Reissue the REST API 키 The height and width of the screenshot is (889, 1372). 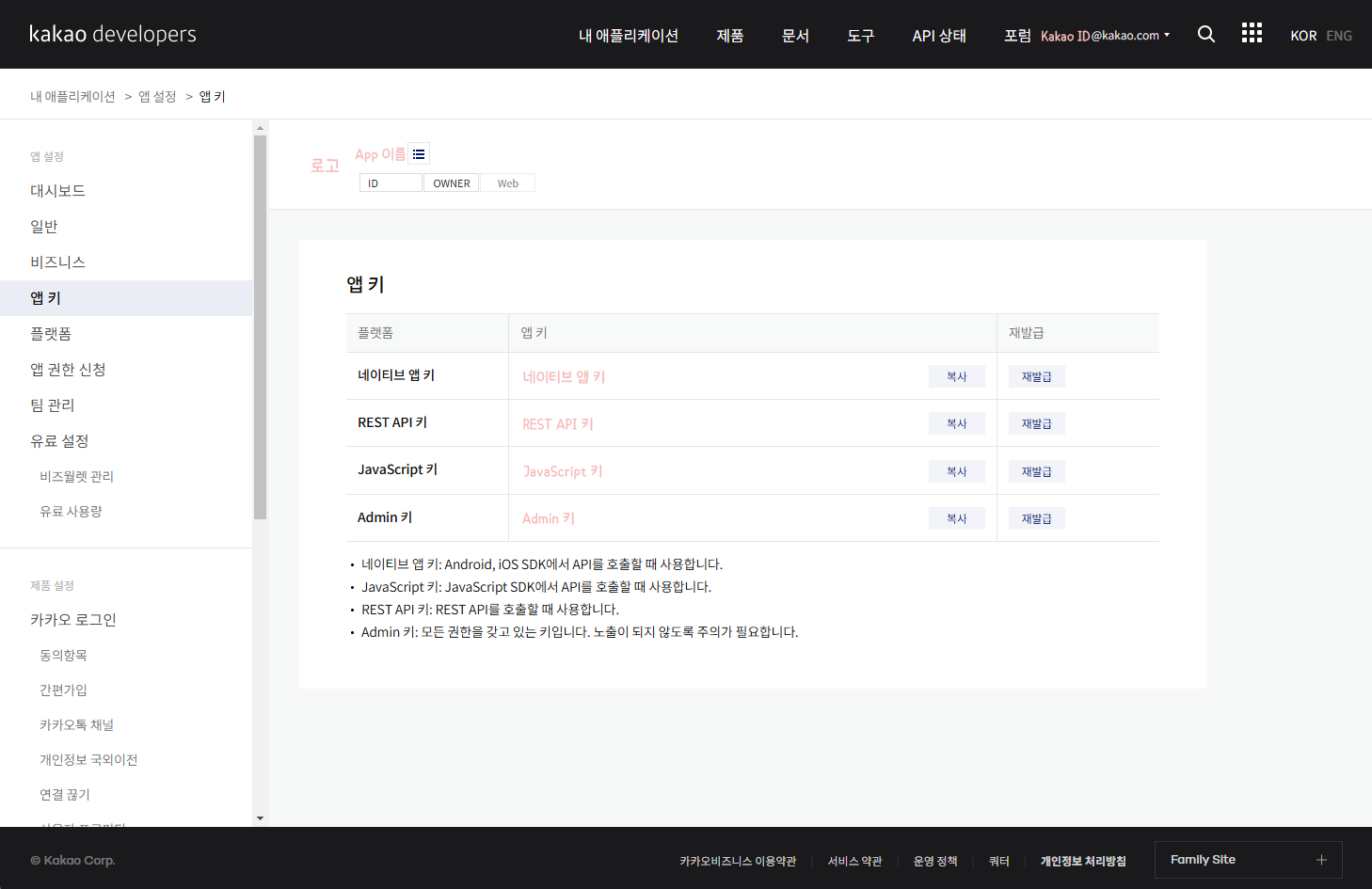(1037, 423)
